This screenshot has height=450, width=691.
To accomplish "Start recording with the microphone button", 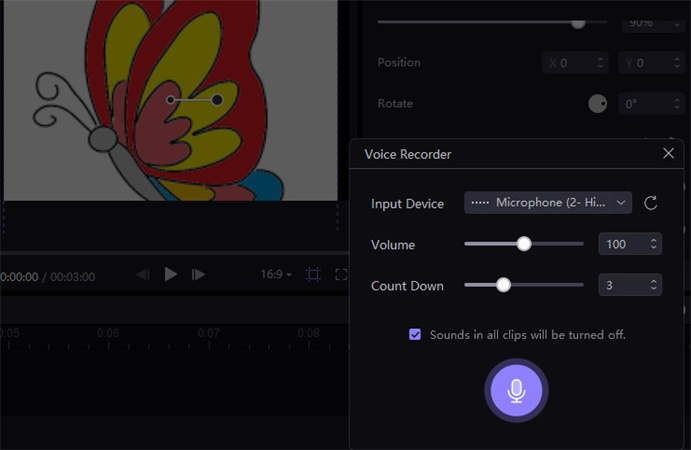I will [516, 390].
